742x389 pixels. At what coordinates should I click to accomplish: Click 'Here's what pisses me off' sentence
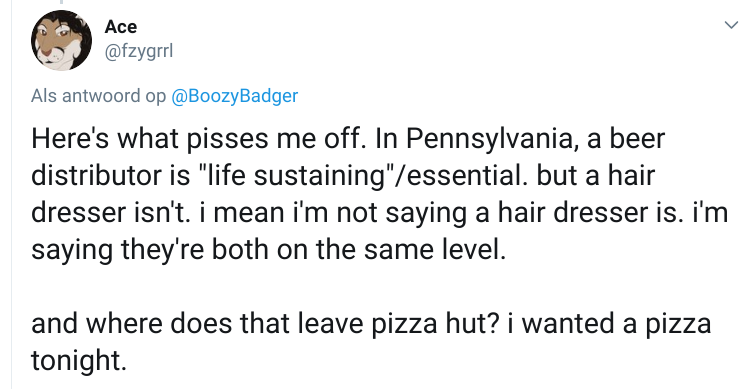pyautogui.click(x=198, y=139)
